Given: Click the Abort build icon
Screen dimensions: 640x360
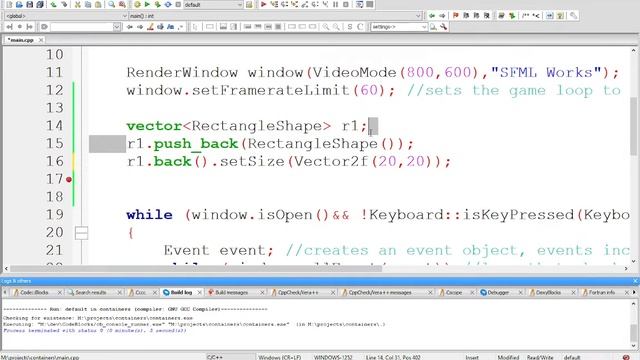Looking at the screenshot, I should tap(178, 4).
